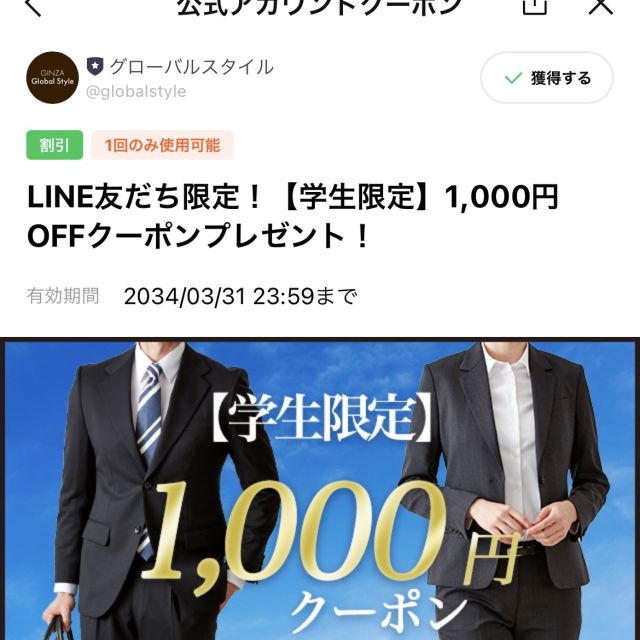Image resolution: width=640 pixels, height=640 pixels.
Task: Tap the LINE友だち限定 coupon title
Action: (292, 216)
